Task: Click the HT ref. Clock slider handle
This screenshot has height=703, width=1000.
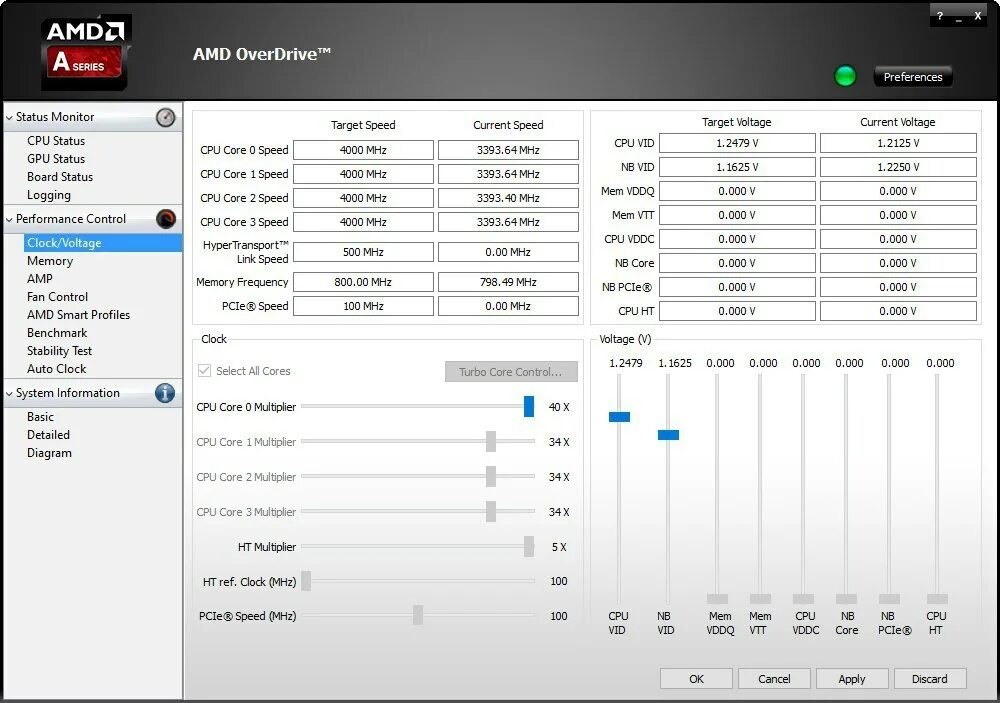Action: click(x=306, y=581)
